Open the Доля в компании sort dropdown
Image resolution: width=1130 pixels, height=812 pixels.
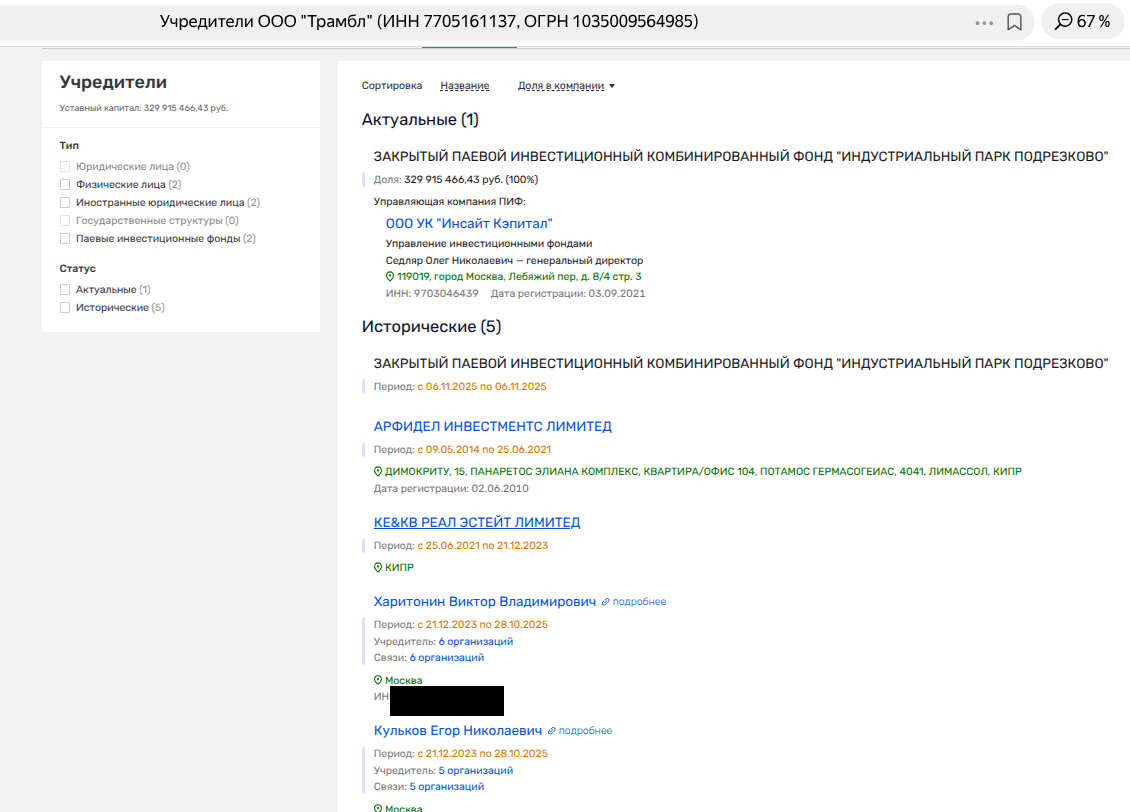[x=565, y=86]
